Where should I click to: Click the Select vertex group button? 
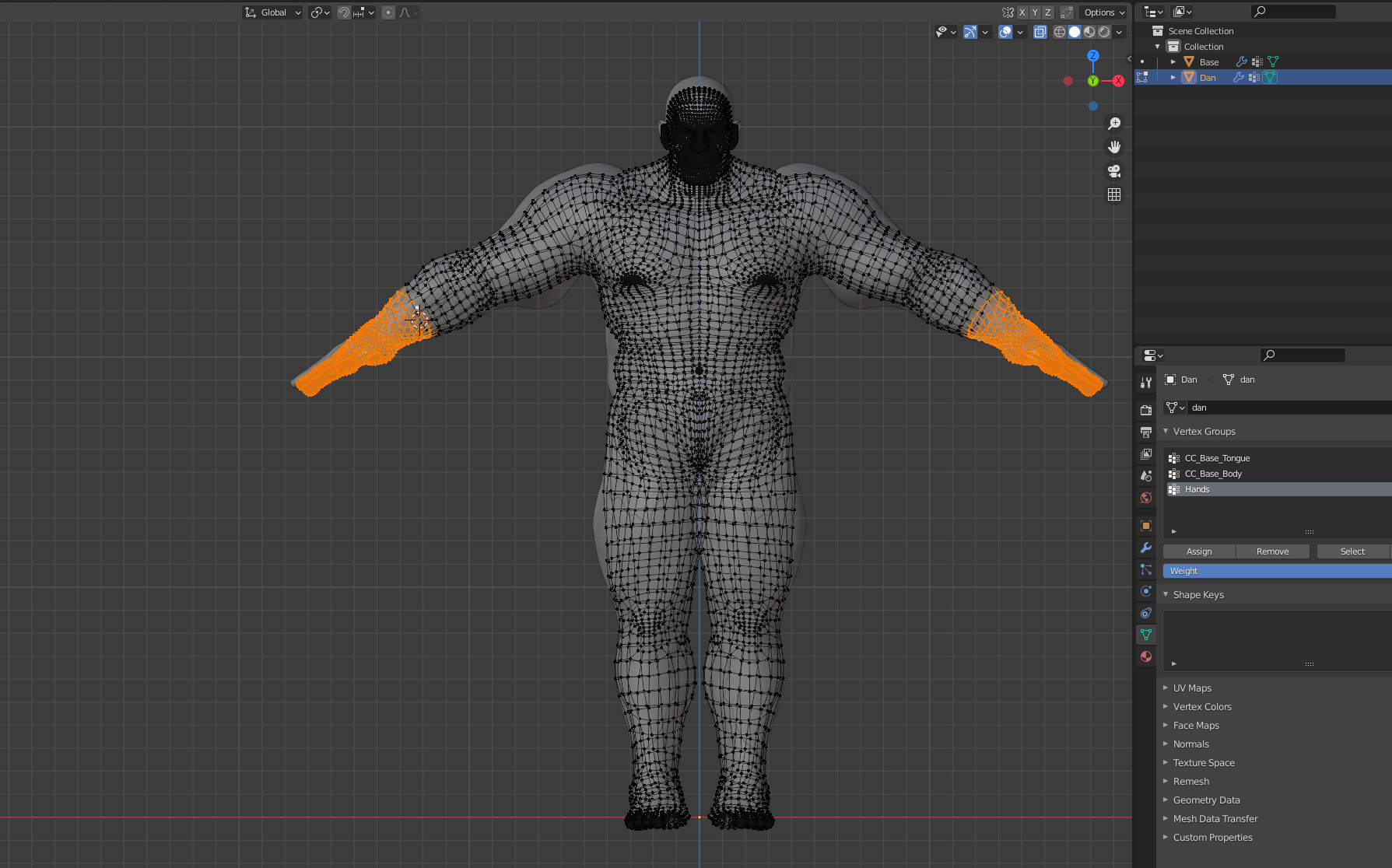[x=1352, y=551]
